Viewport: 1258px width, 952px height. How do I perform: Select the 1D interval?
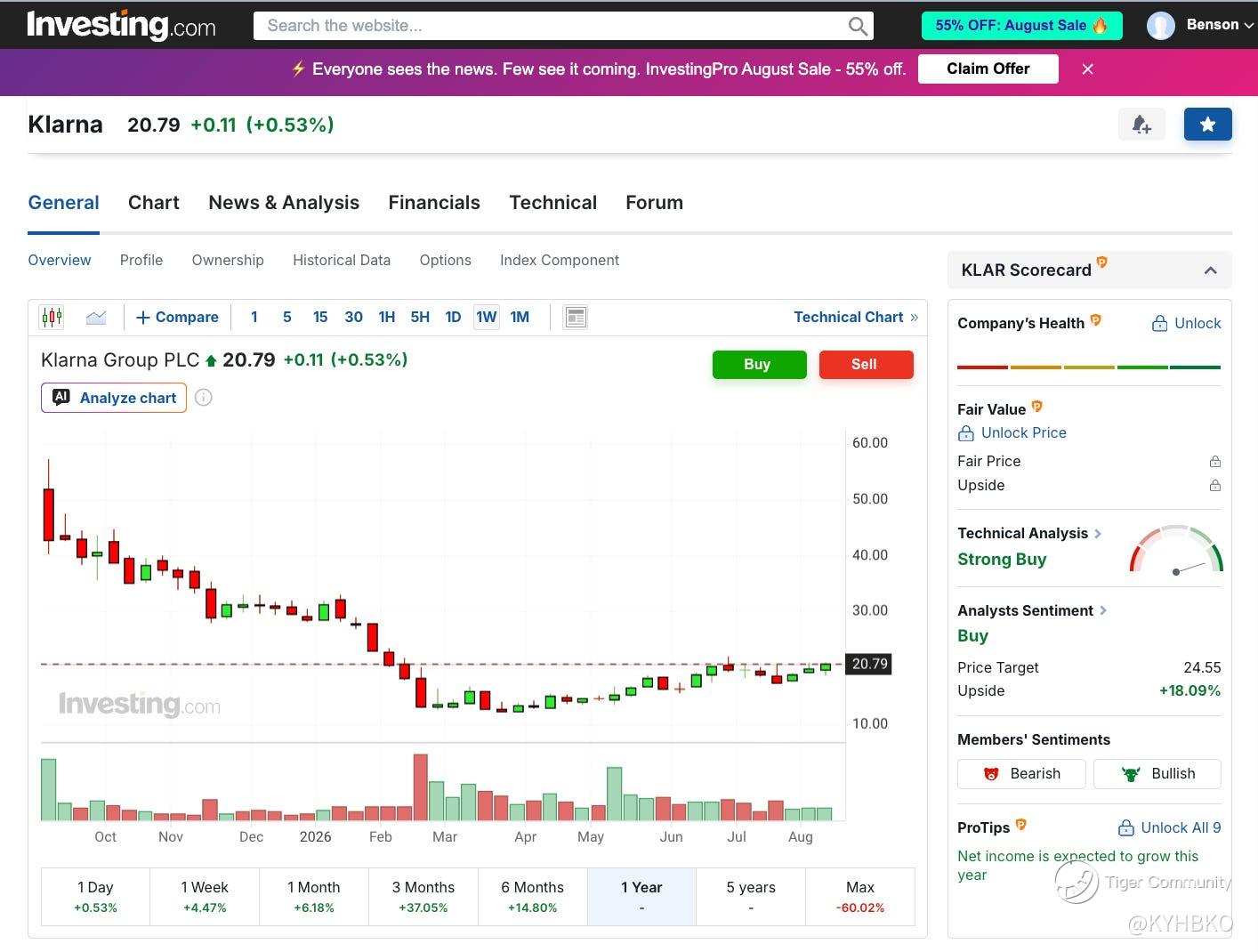453,317
